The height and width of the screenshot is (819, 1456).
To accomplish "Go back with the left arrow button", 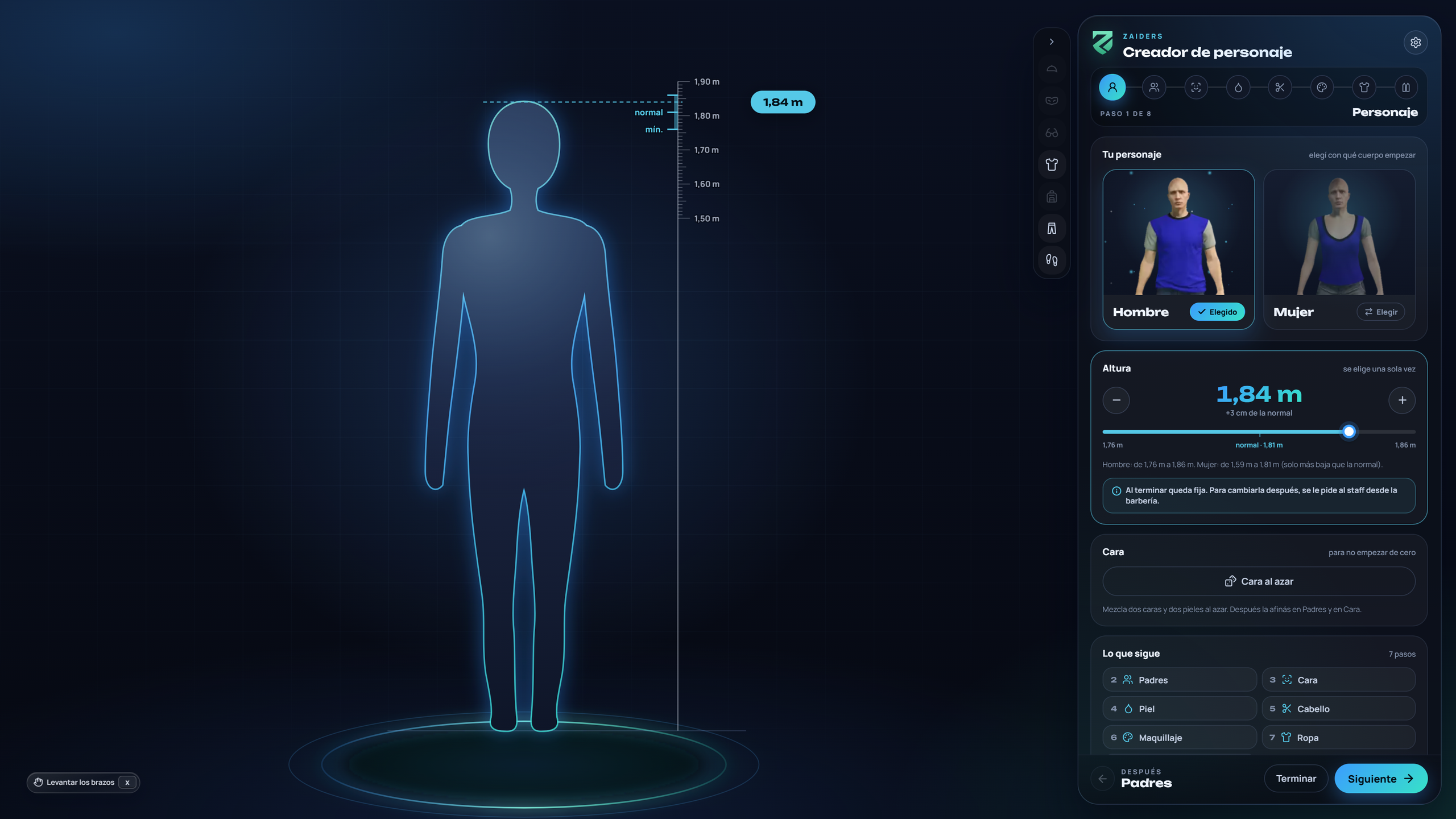I will click(x=1102, y=779).
